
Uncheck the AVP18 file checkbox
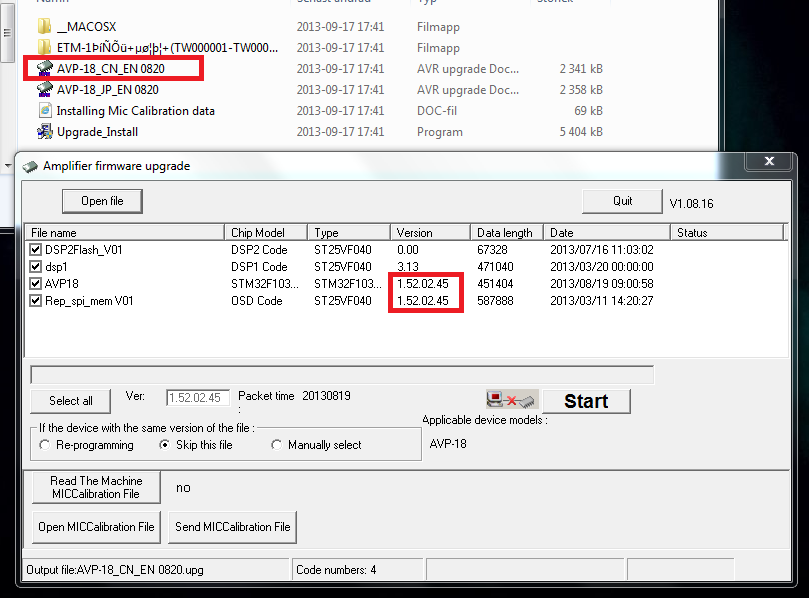35,284
